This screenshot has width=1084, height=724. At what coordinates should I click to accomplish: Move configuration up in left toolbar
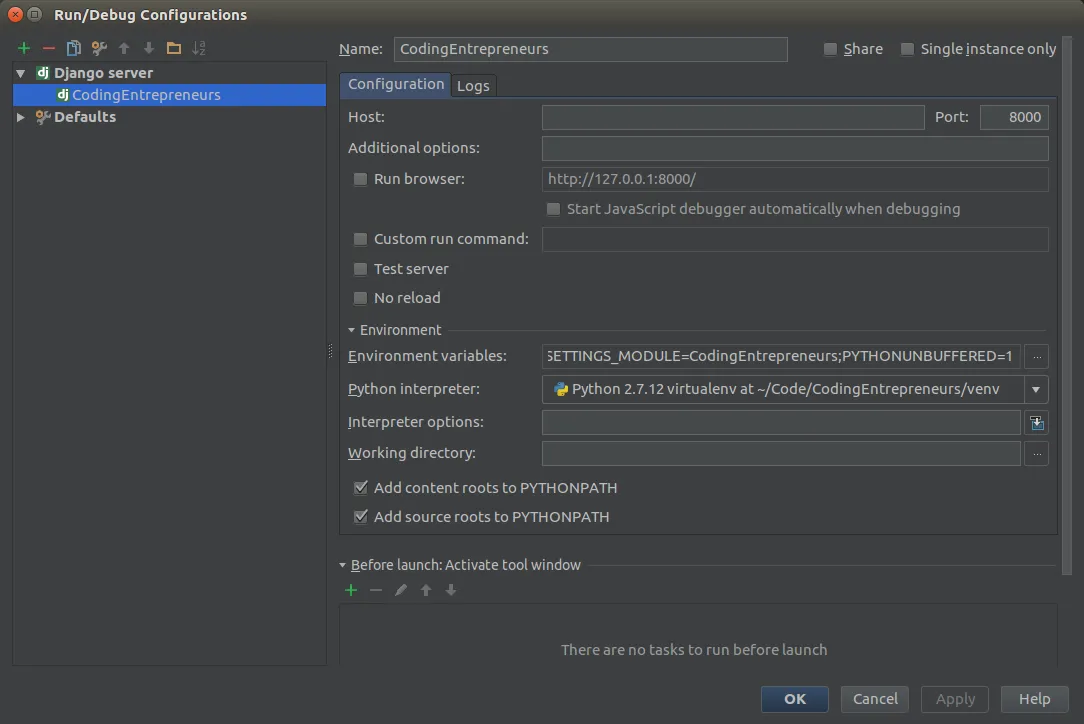124,48
